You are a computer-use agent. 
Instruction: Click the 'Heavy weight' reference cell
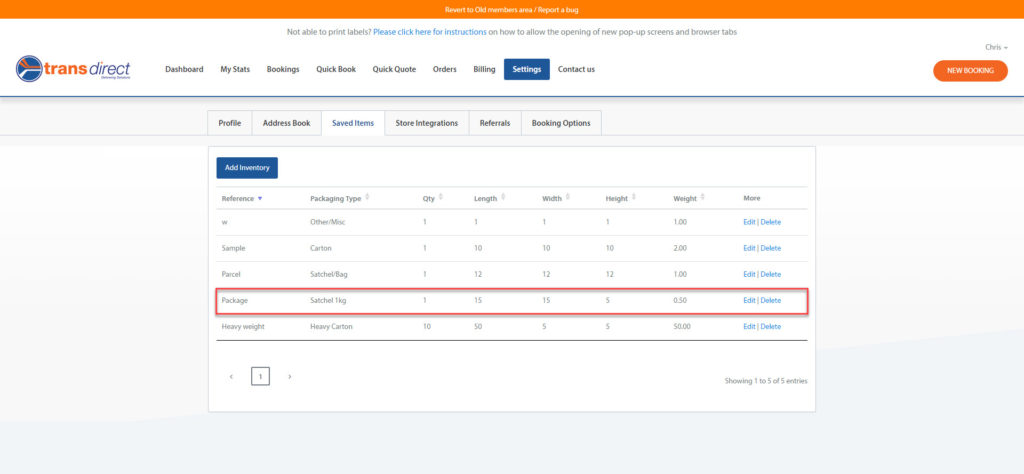243,326
